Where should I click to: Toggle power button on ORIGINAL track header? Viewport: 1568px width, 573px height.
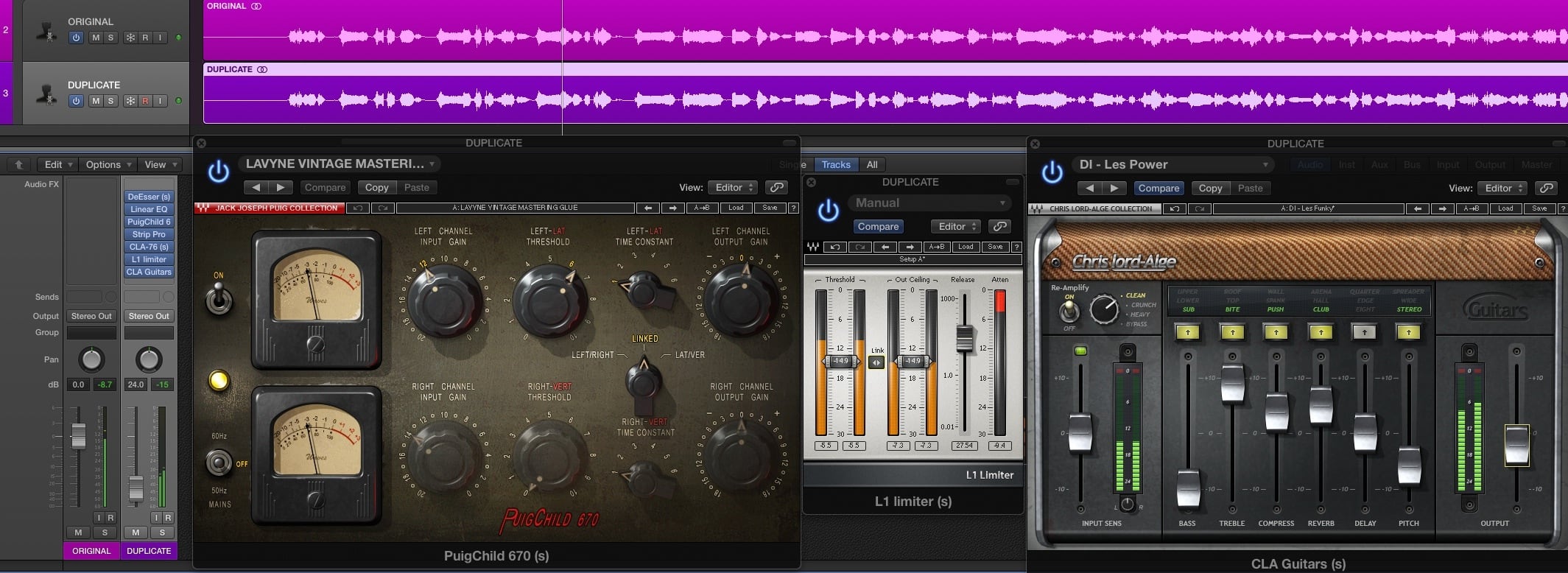click(76, 38)
